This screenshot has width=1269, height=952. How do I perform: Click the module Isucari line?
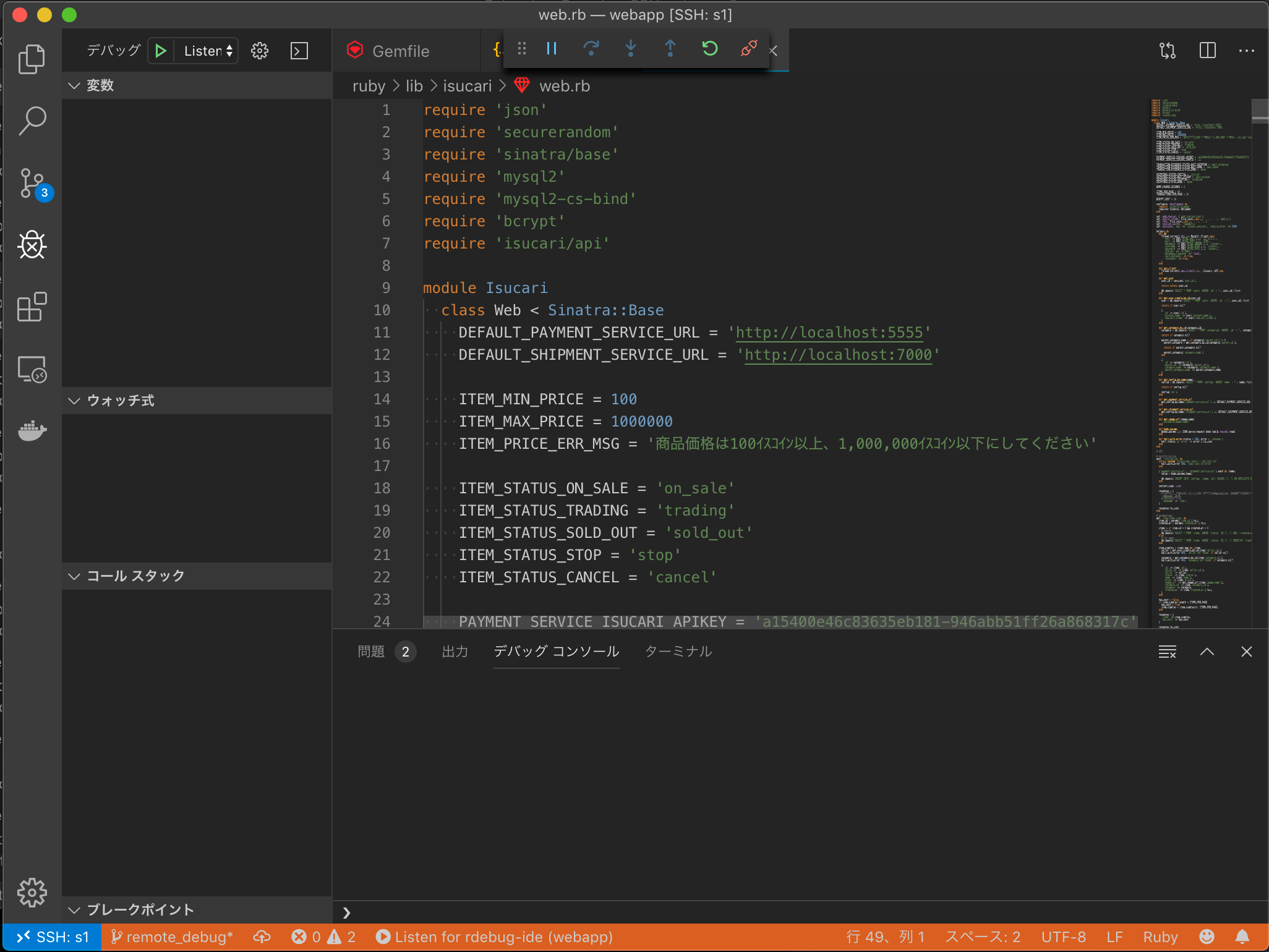click(485, 288)
